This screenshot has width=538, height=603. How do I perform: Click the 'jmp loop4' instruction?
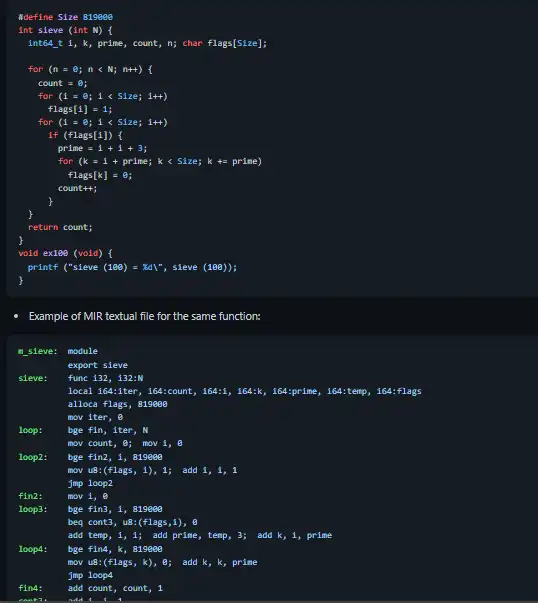tap(90, 575)
